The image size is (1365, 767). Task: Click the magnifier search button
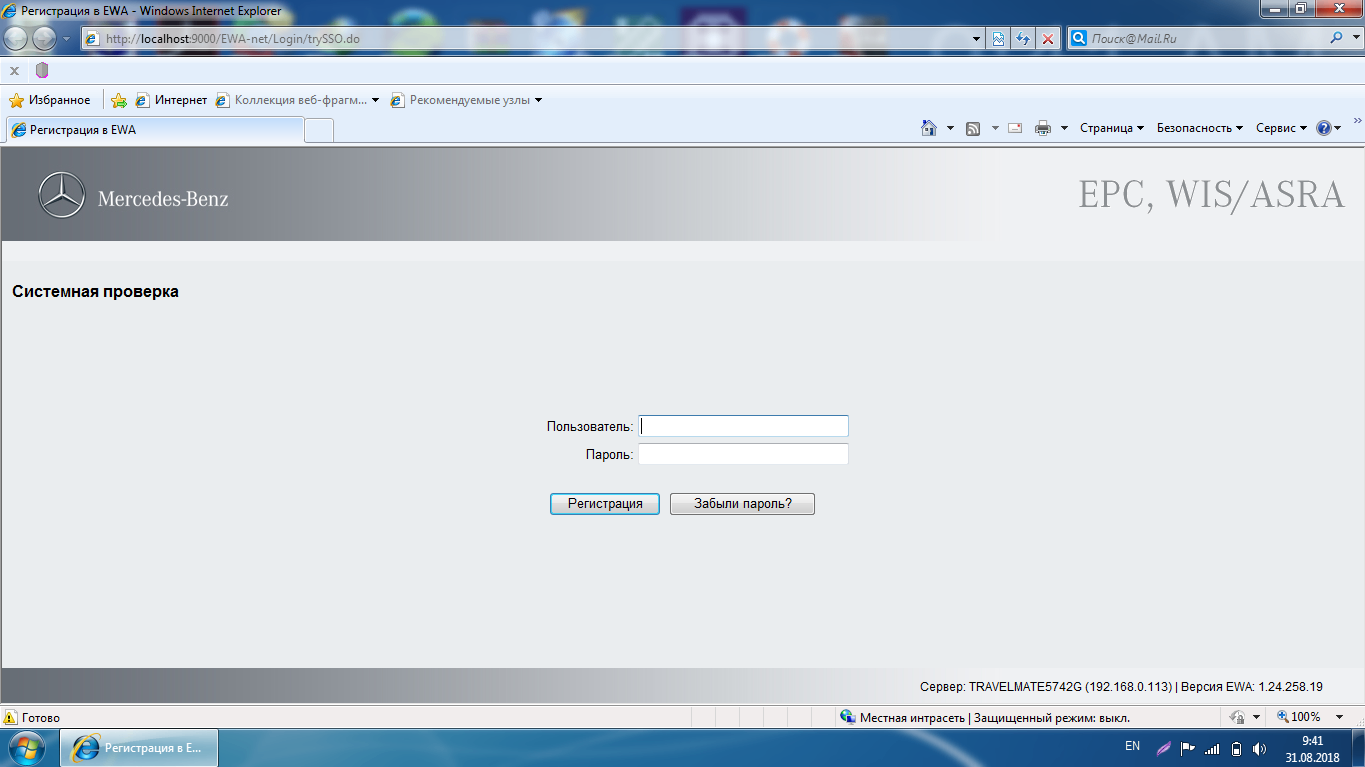1337,39
